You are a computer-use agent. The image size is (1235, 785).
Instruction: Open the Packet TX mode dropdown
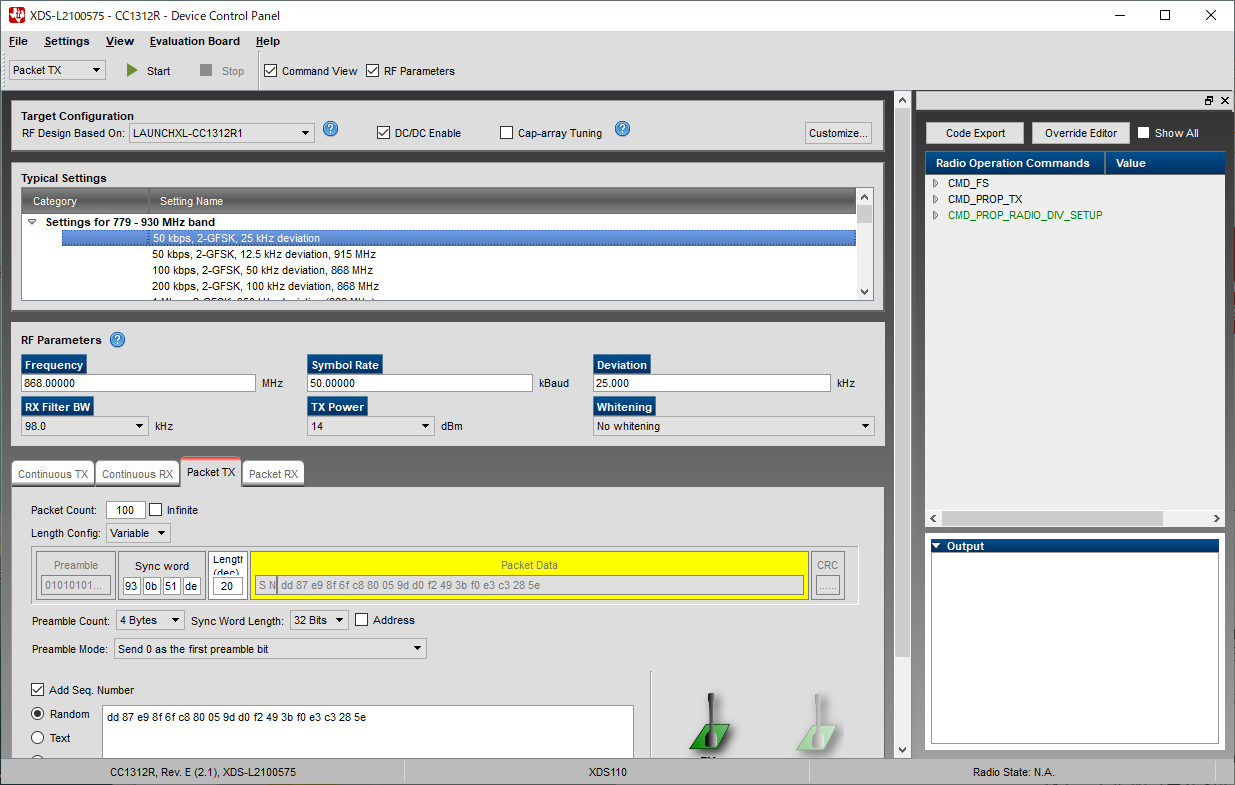[x=58, y=70]
